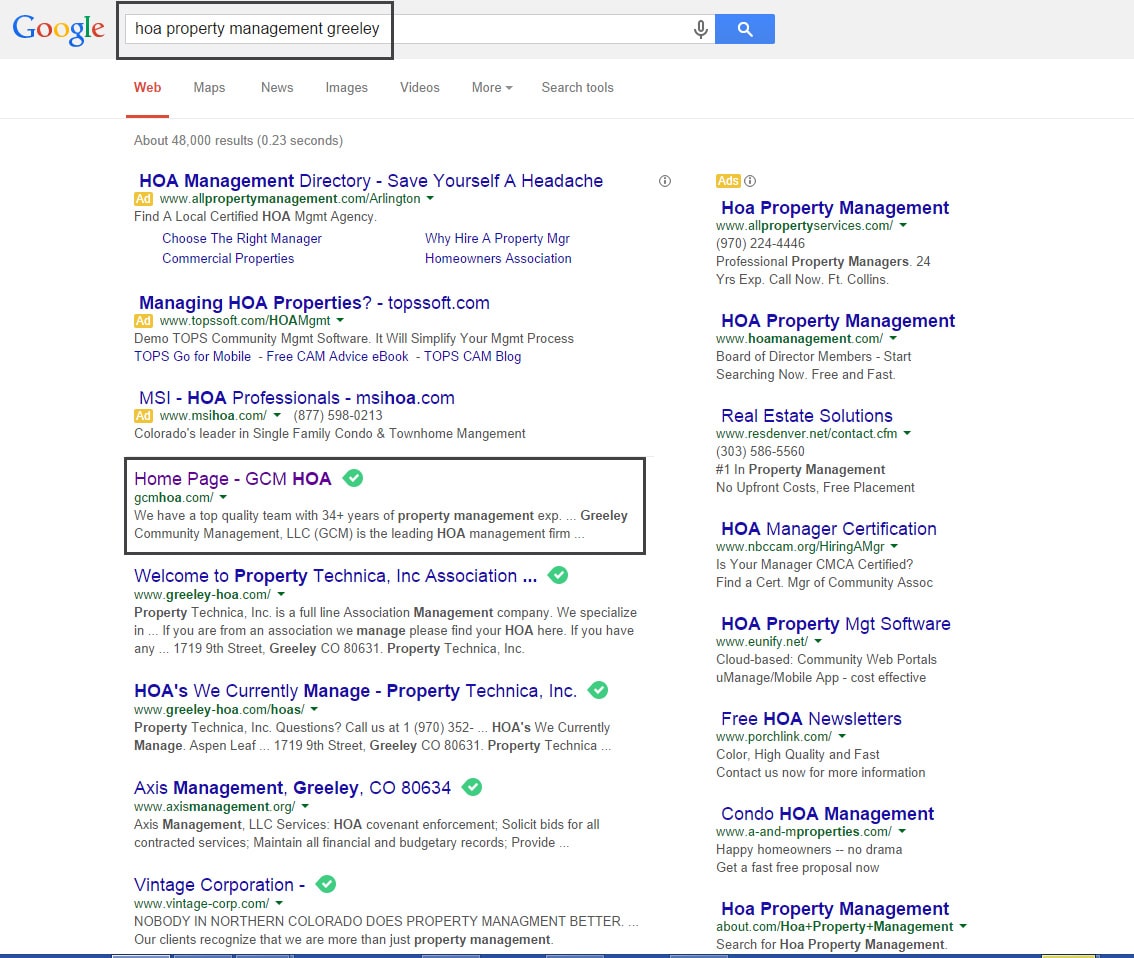
Task: Expand arrow next to axismanagement.org URL
Action: click(305, 806)
